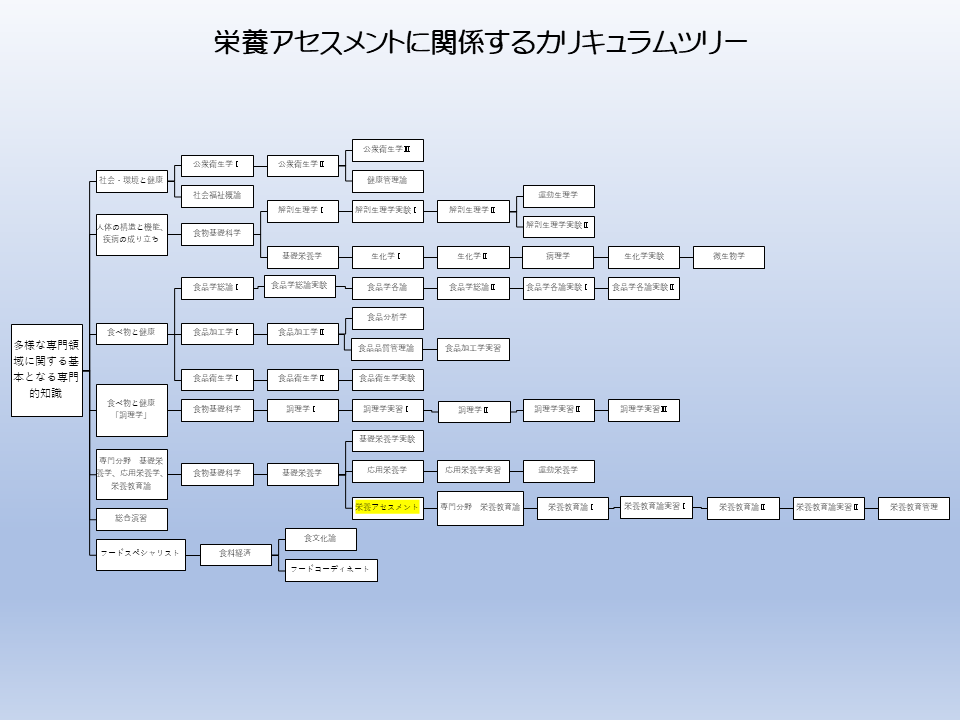960x720 pixels.
Task: Select the root box 多様な専門領域に関する基本となる専門的知識
Action: tap(47, 369)
